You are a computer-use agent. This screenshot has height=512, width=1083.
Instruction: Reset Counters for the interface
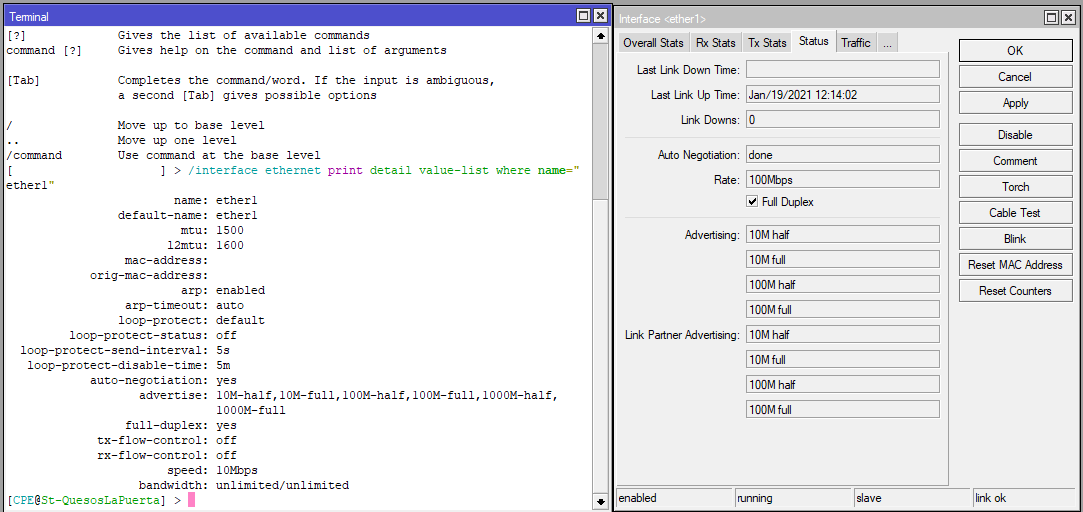point(1015,291)
